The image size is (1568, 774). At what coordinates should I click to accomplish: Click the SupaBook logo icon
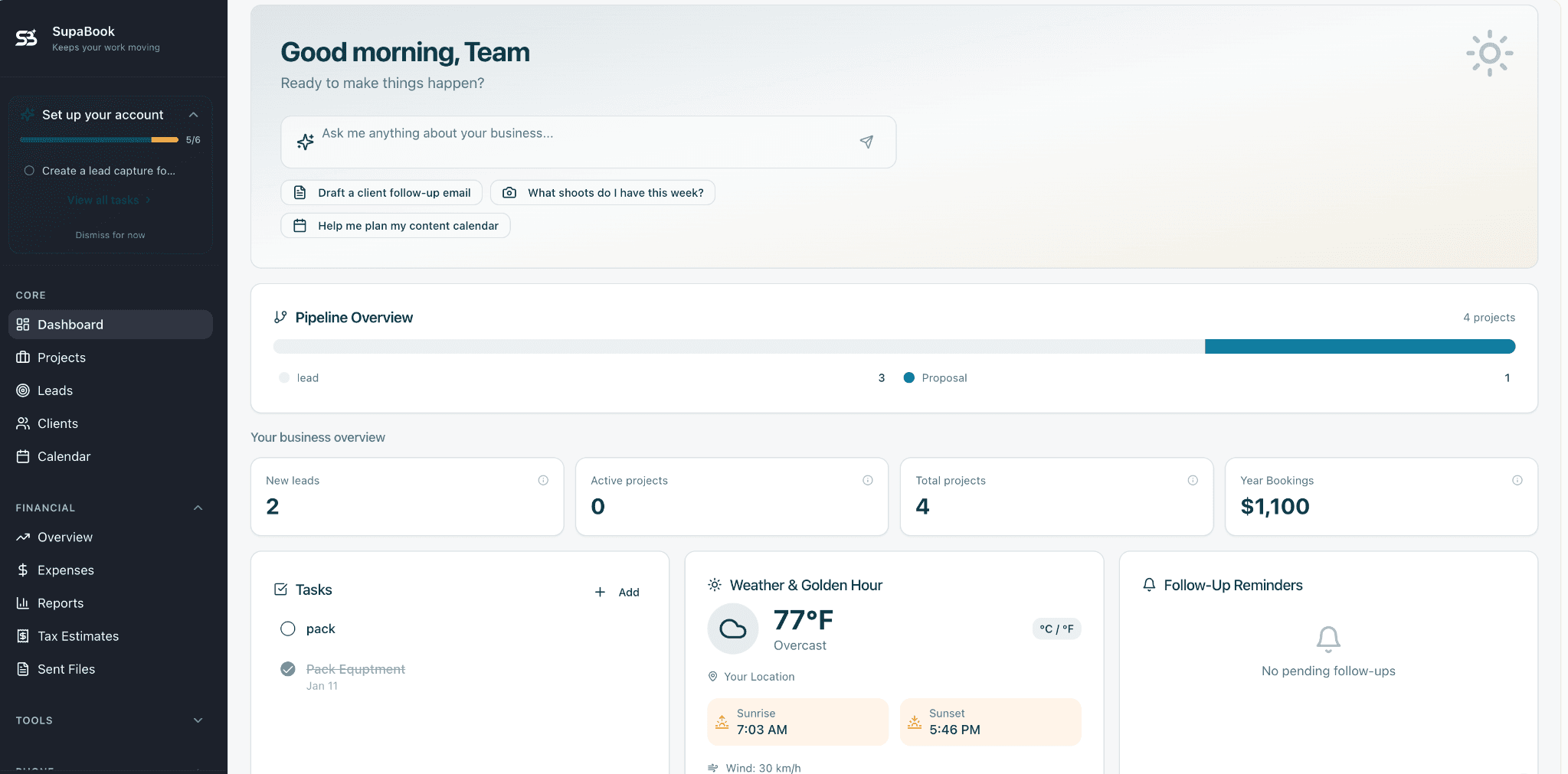click(x=27, y=38)
